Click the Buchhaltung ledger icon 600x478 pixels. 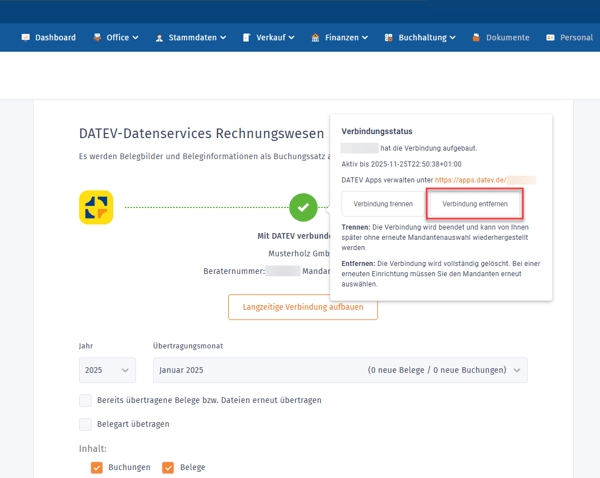click(x=389, y=37)
